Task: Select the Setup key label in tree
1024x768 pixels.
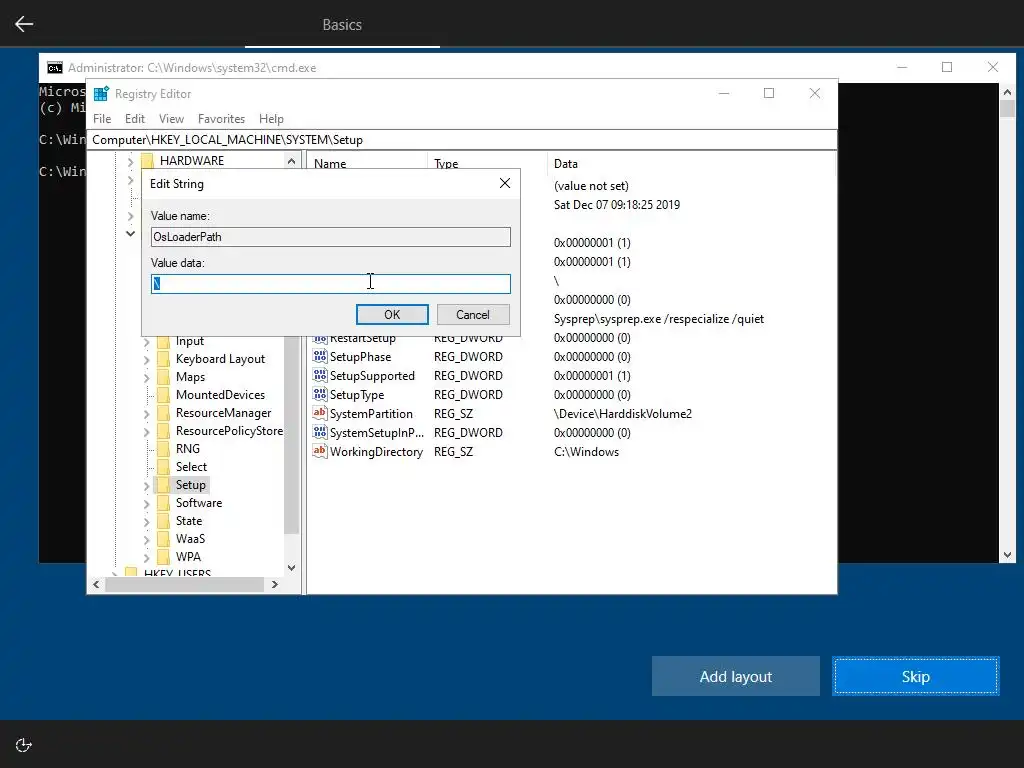Action: [x=191, y=485]
